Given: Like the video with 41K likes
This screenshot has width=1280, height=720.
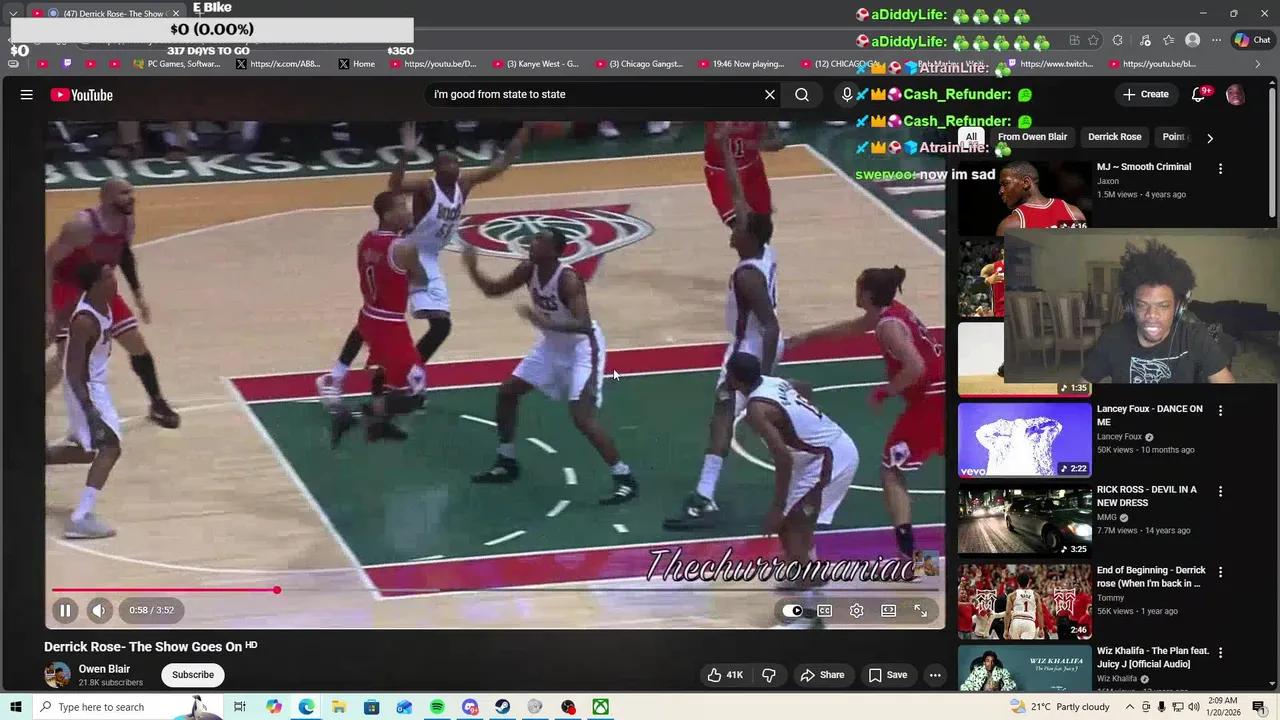Looking at the screenshot, I should click(x=725, y=675).
